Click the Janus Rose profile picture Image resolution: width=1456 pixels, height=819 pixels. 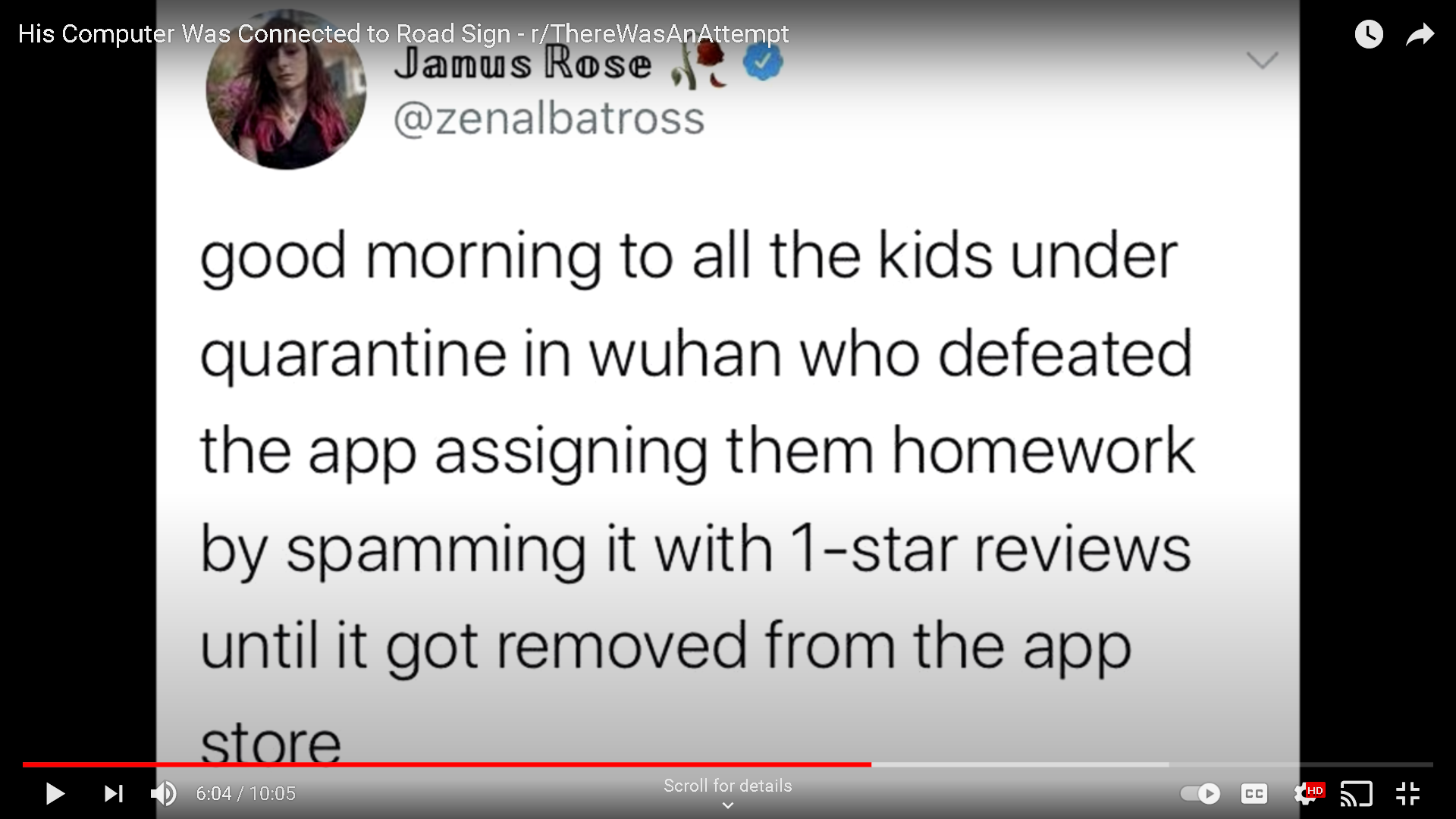pos(286,89)
